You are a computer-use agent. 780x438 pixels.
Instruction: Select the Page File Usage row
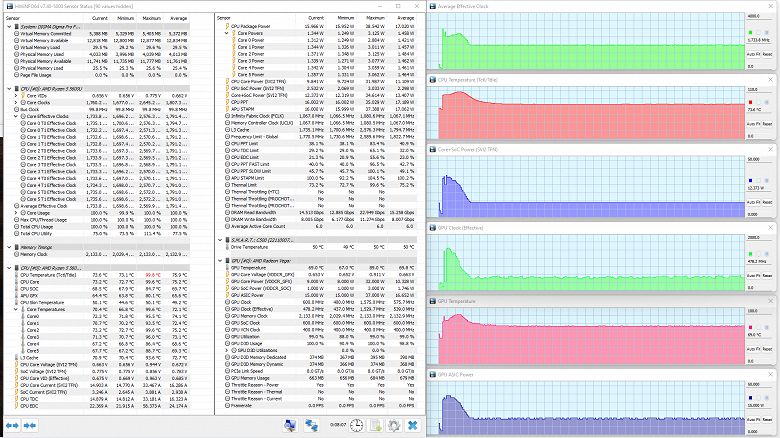(101, 75)
